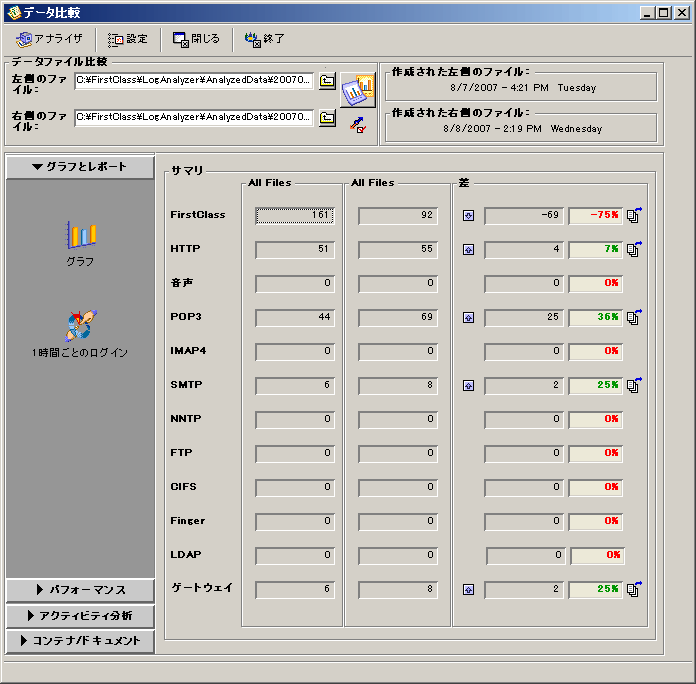The height and width of the screenshot is (684, 696).
Task: Click the copy icon on the FirstClass row
Action: tap(633, 215)
